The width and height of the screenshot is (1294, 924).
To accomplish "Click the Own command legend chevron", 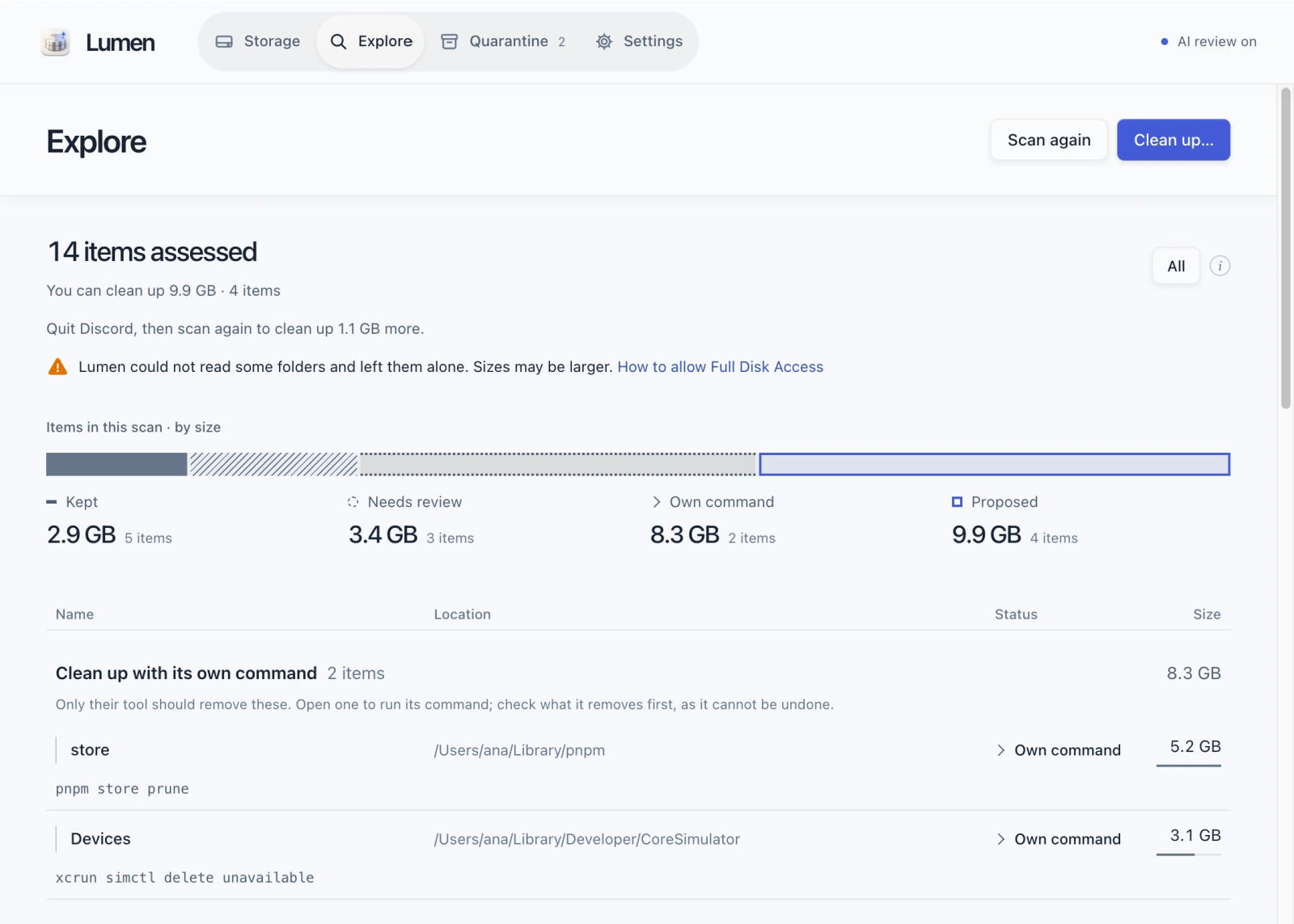I will click(657, 502).
